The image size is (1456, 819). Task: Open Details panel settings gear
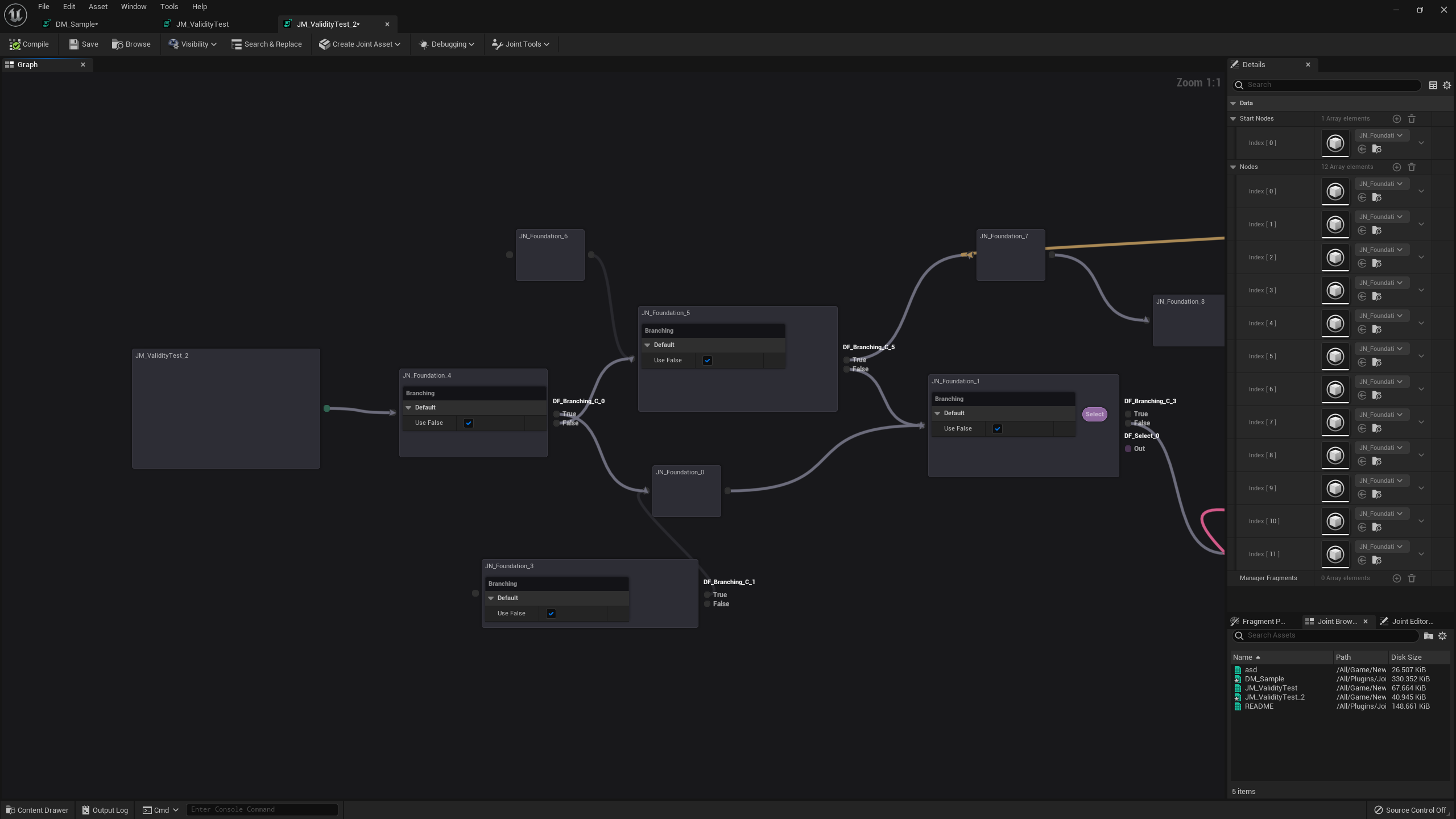tap(1447, 85)
